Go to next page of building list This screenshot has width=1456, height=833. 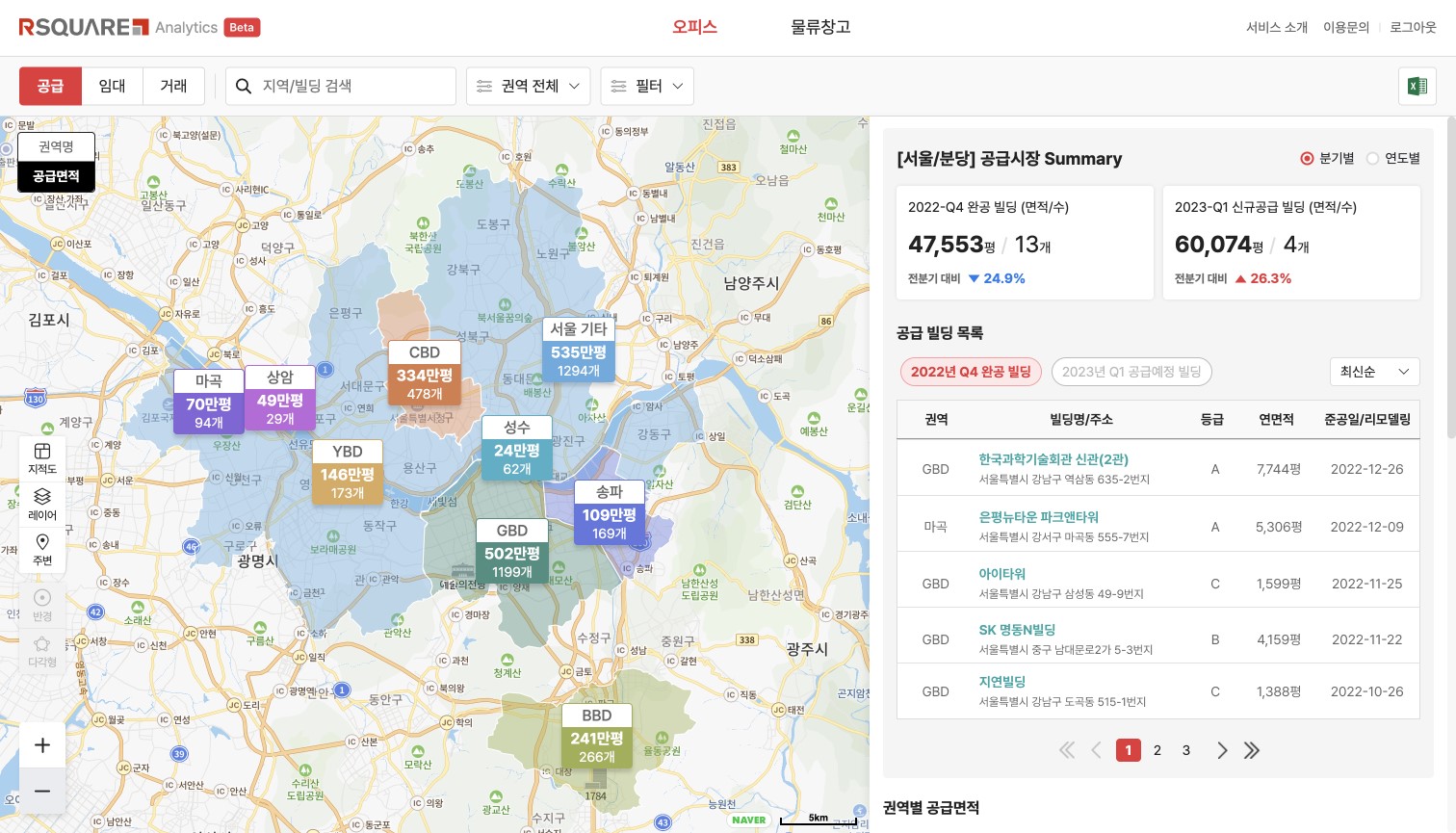pos(1222,750)
